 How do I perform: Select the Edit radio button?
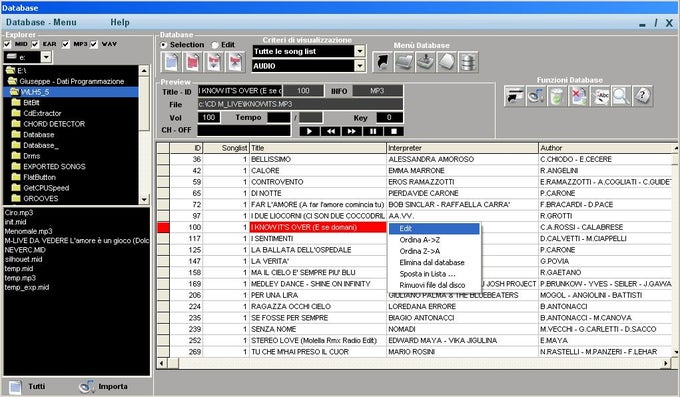[x=215, y=45]
